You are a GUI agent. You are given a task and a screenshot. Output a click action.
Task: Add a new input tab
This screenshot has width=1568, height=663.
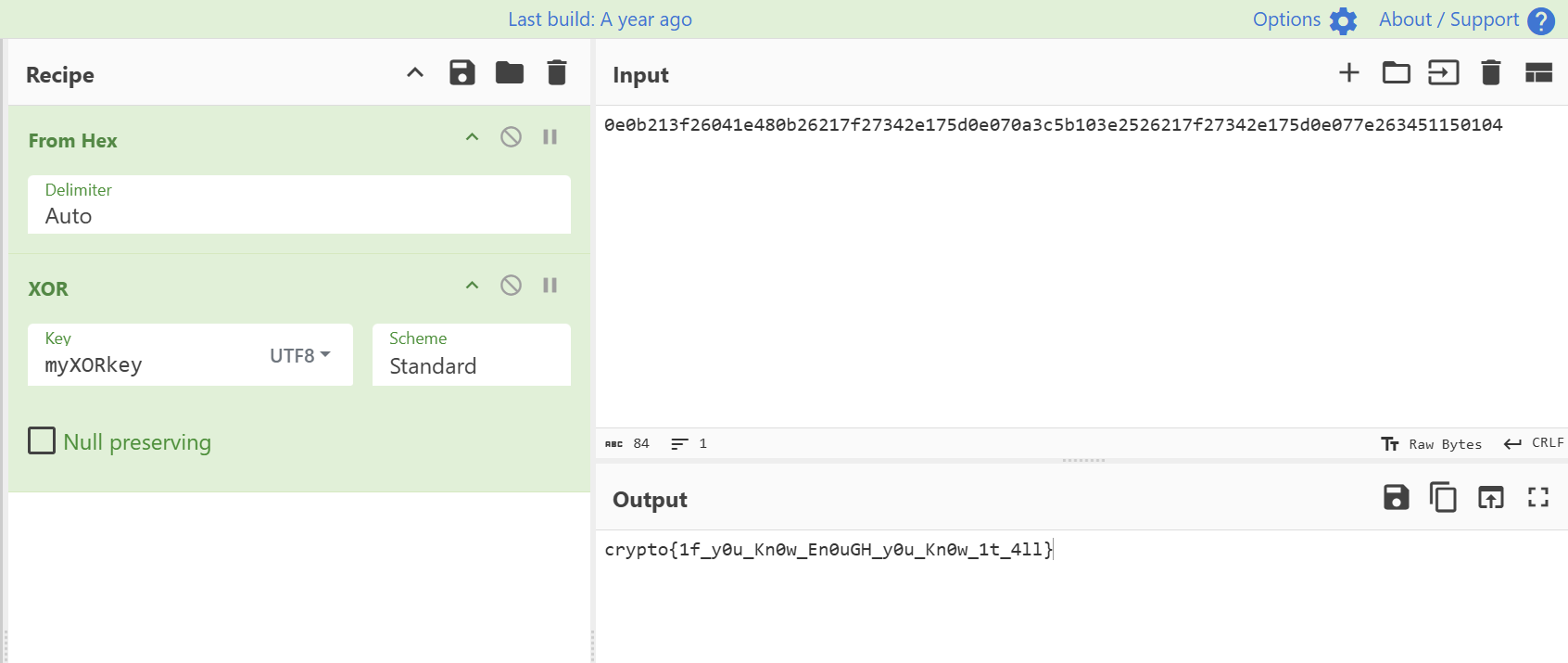coord(1348,72)
